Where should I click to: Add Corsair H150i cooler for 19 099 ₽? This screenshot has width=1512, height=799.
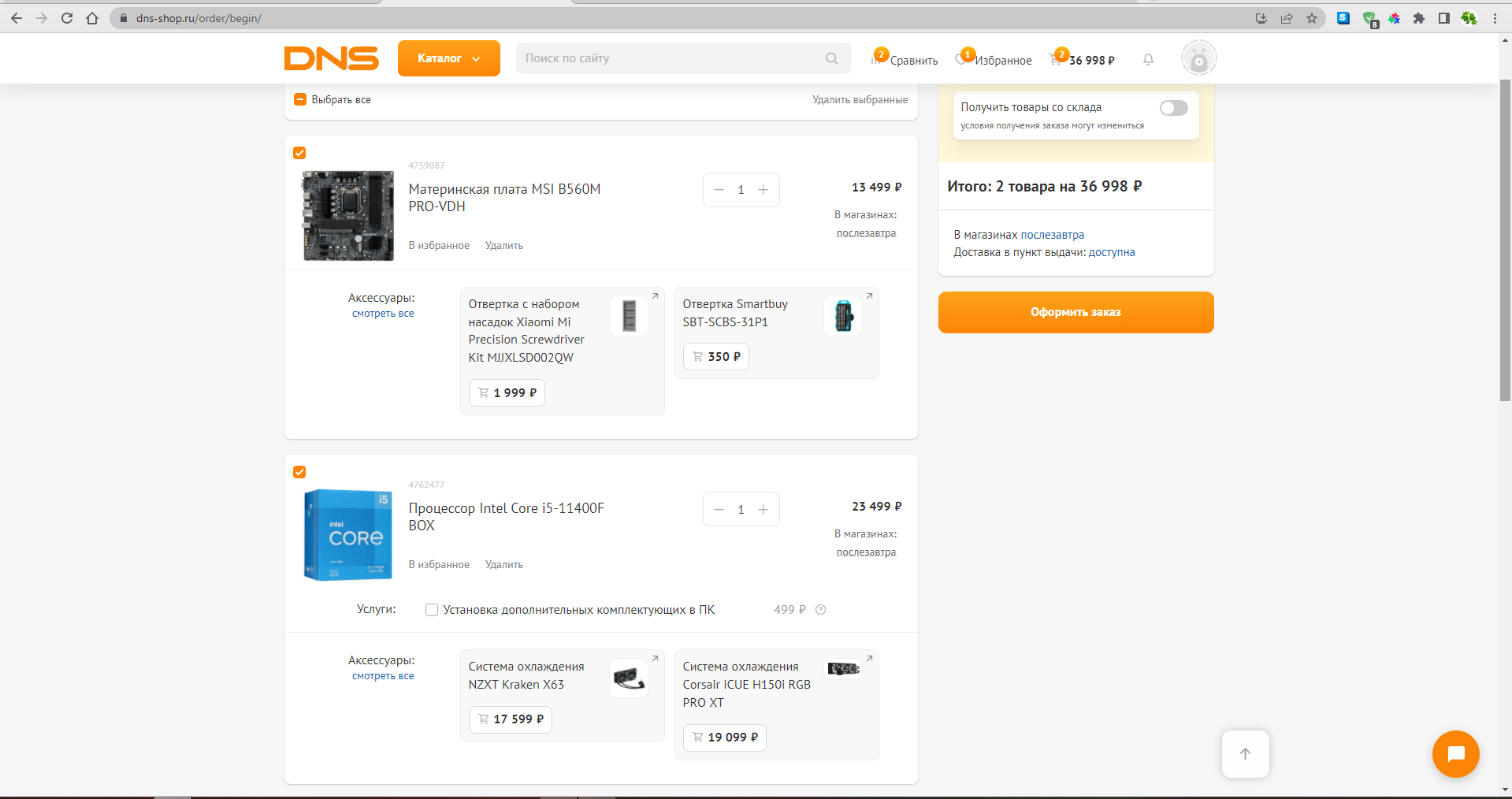coord(724,738)
